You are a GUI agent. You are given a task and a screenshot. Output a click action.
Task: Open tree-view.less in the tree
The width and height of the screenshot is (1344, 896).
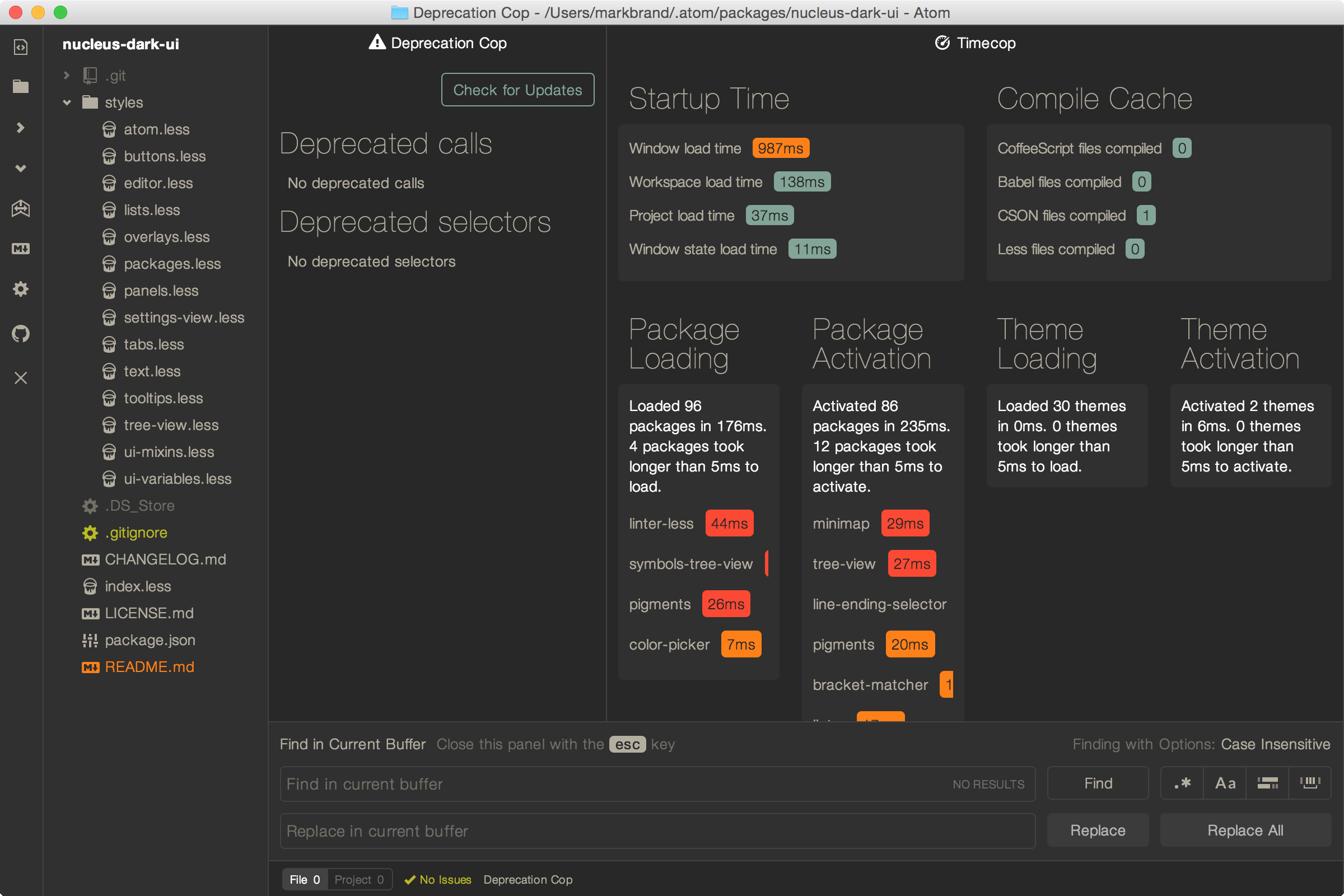pos(171,425)
